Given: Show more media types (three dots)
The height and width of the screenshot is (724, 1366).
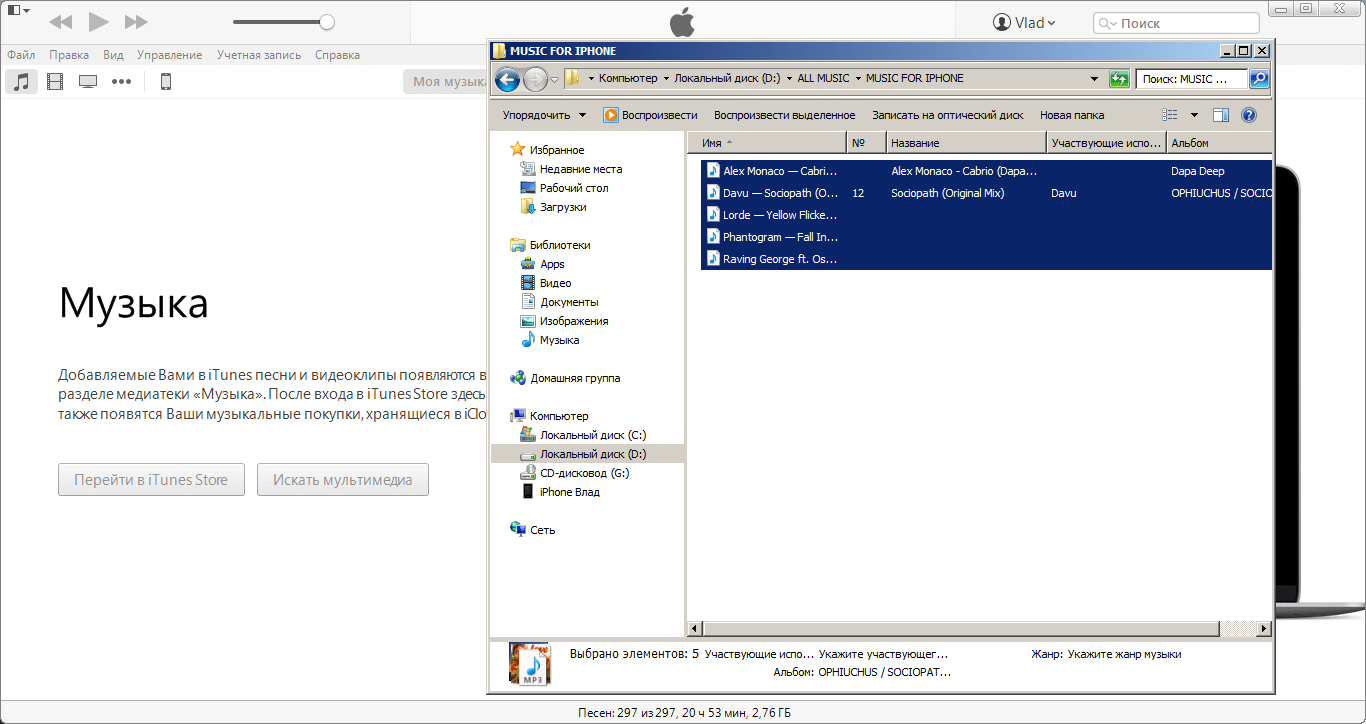Looking at the screenshot, I should [x=121, y=82].
